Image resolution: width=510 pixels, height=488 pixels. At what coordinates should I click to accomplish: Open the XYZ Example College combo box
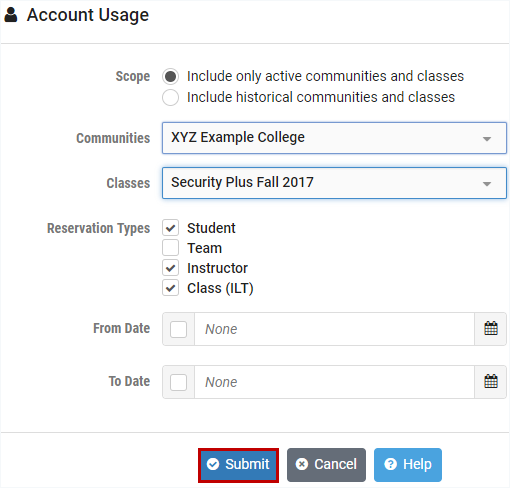tap(334, 138)
